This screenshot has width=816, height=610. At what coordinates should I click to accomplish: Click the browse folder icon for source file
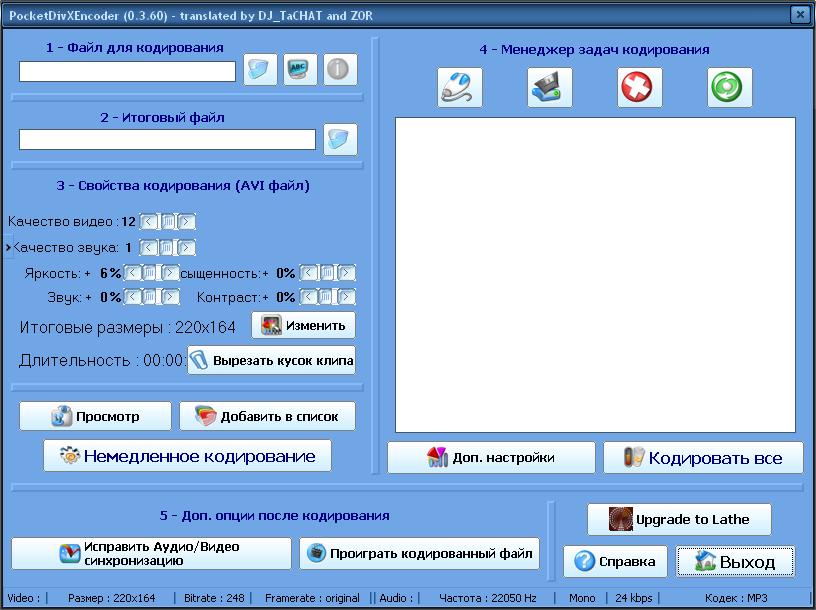(260, 70)
